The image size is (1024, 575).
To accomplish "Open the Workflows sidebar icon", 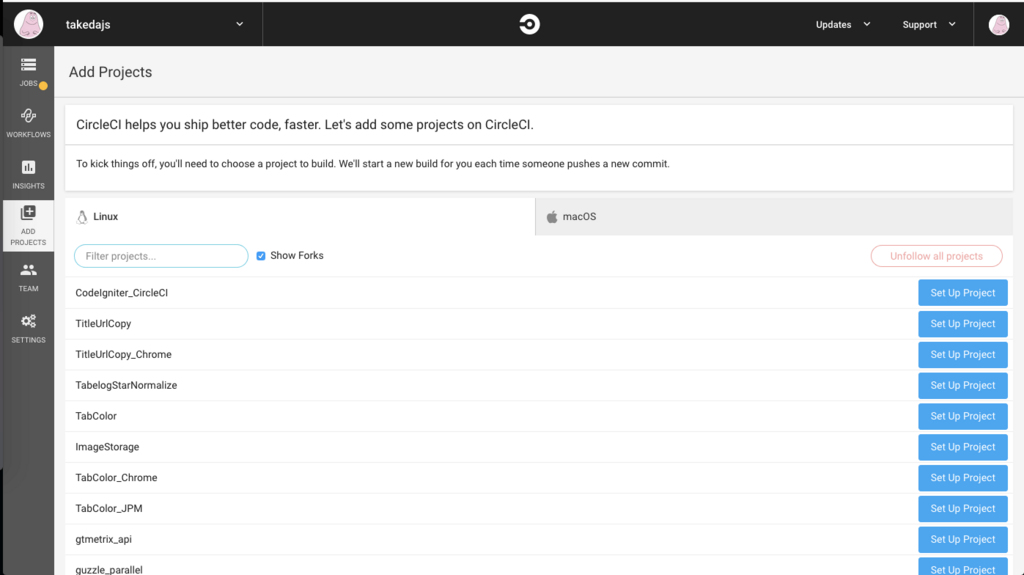I will click(28, 116).
